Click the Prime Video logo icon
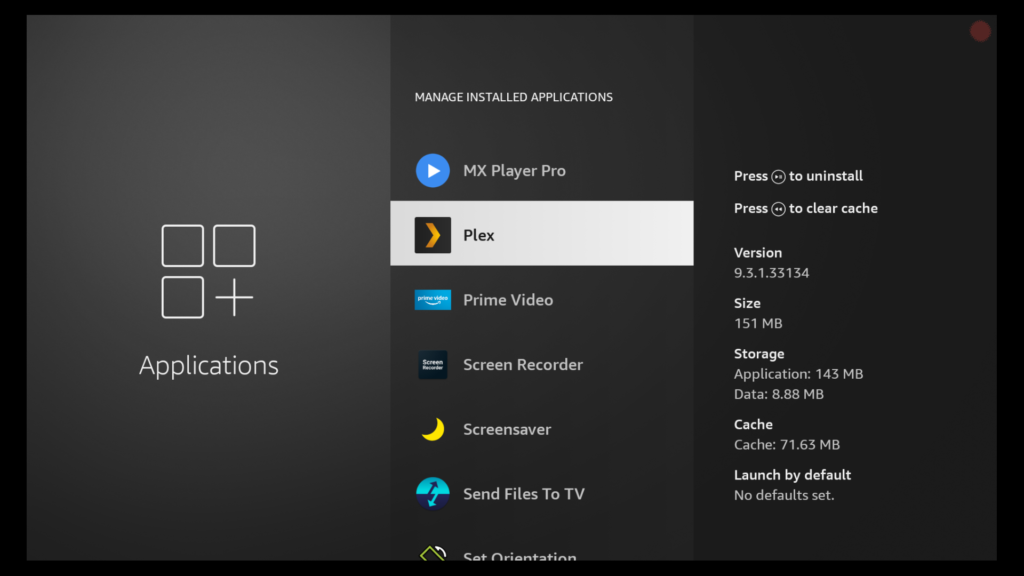This screenshot has height=576, width=1024. click(432, 300)
